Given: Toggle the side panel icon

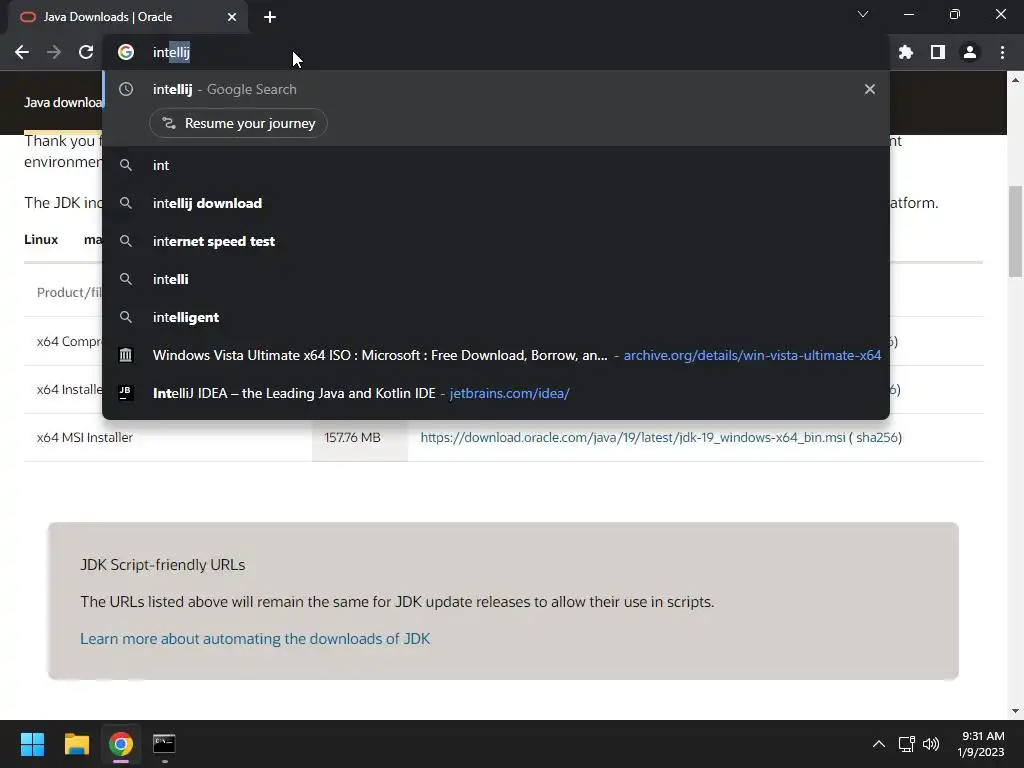Looking at the screenshot, I should click(938, 52).
